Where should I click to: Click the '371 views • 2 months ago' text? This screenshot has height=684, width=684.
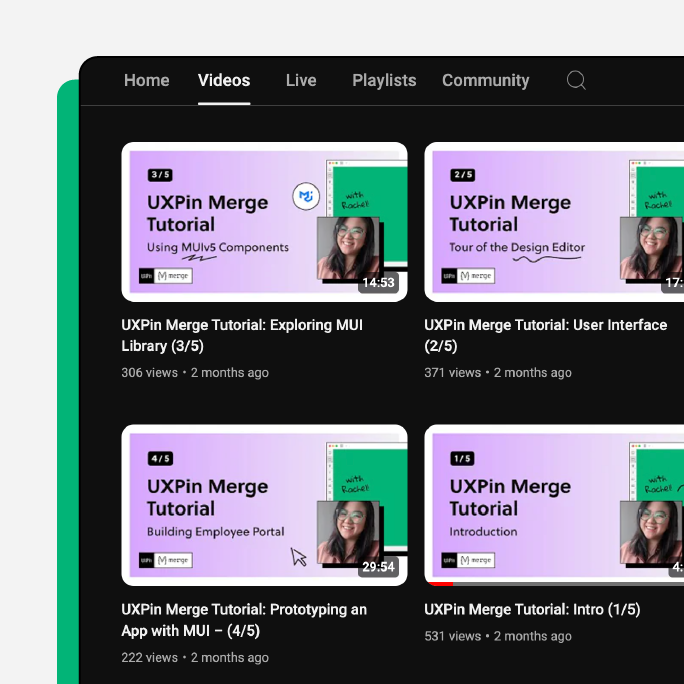tap(498, 373)
